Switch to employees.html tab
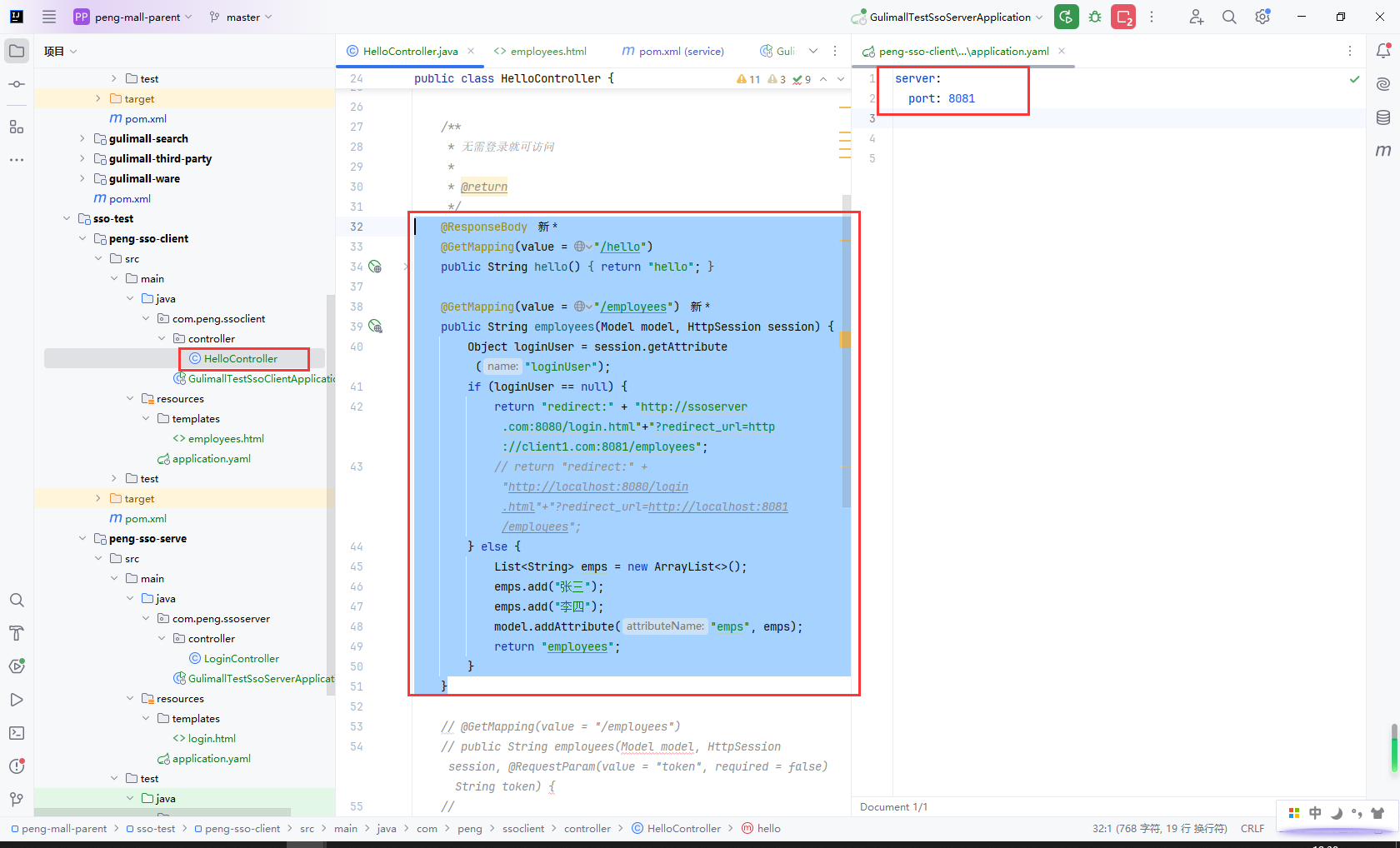 540,51
